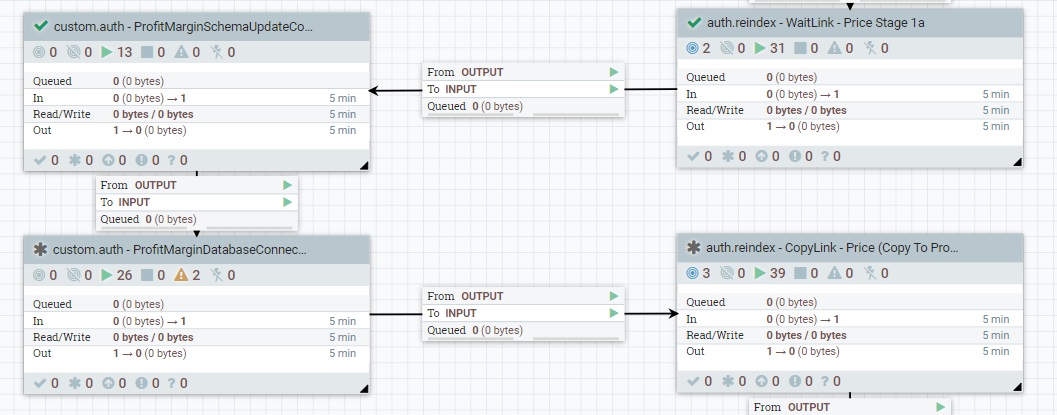
Task: Click queue size bar in ProfitMarginDatabaseConnec-to-CopyLink connection
Action: click(520, 339)
